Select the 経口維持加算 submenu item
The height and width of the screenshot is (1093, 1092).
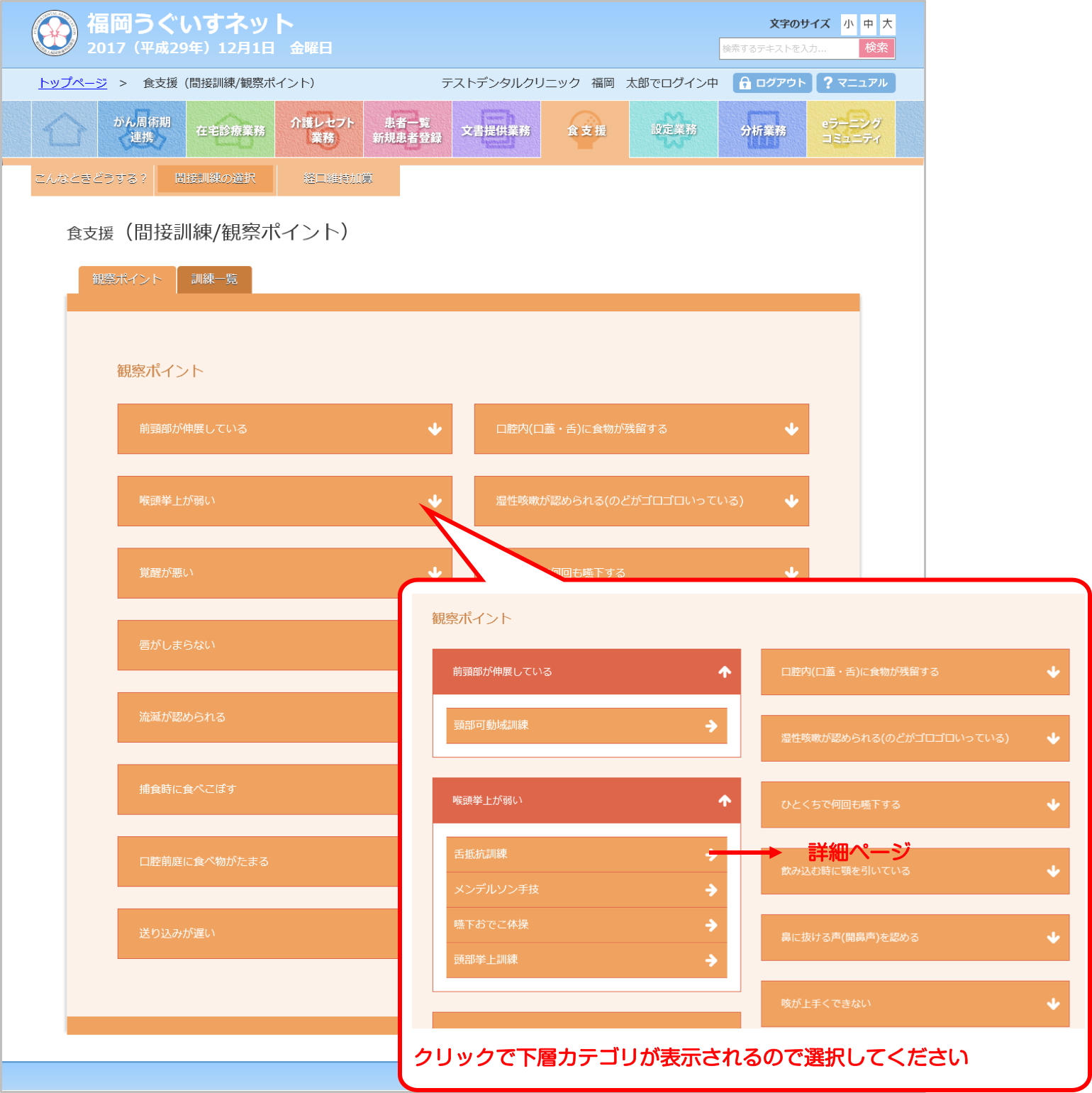coord(338,179)
